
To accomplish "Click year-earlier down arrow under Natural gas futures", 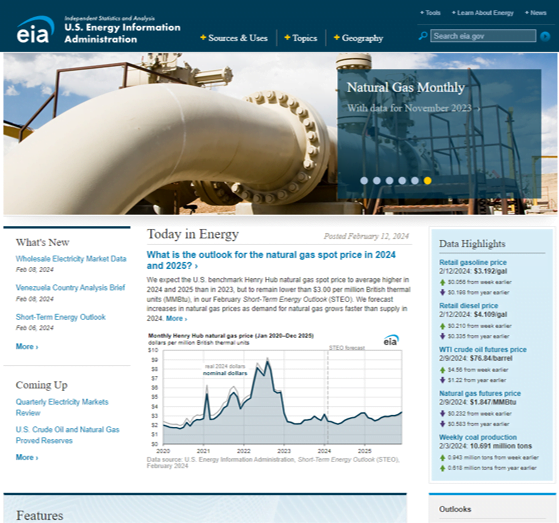I will click(x=442, y=424).
